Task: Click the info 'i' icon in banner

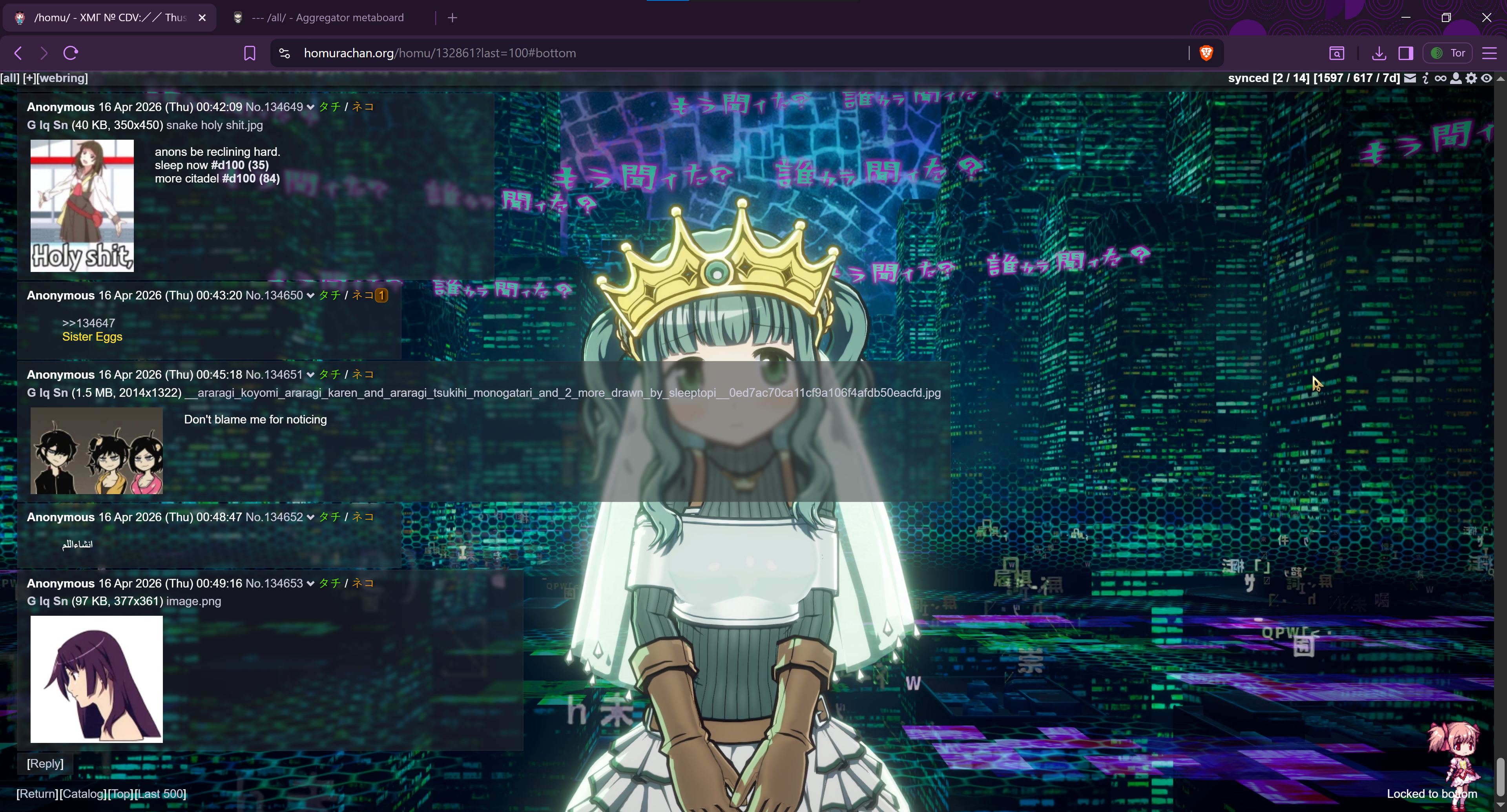Action: click(1425, 78)
